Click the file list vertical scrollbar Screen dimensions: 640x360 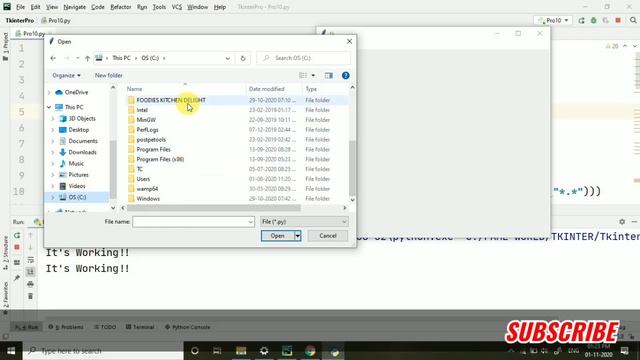click(352, 168)
